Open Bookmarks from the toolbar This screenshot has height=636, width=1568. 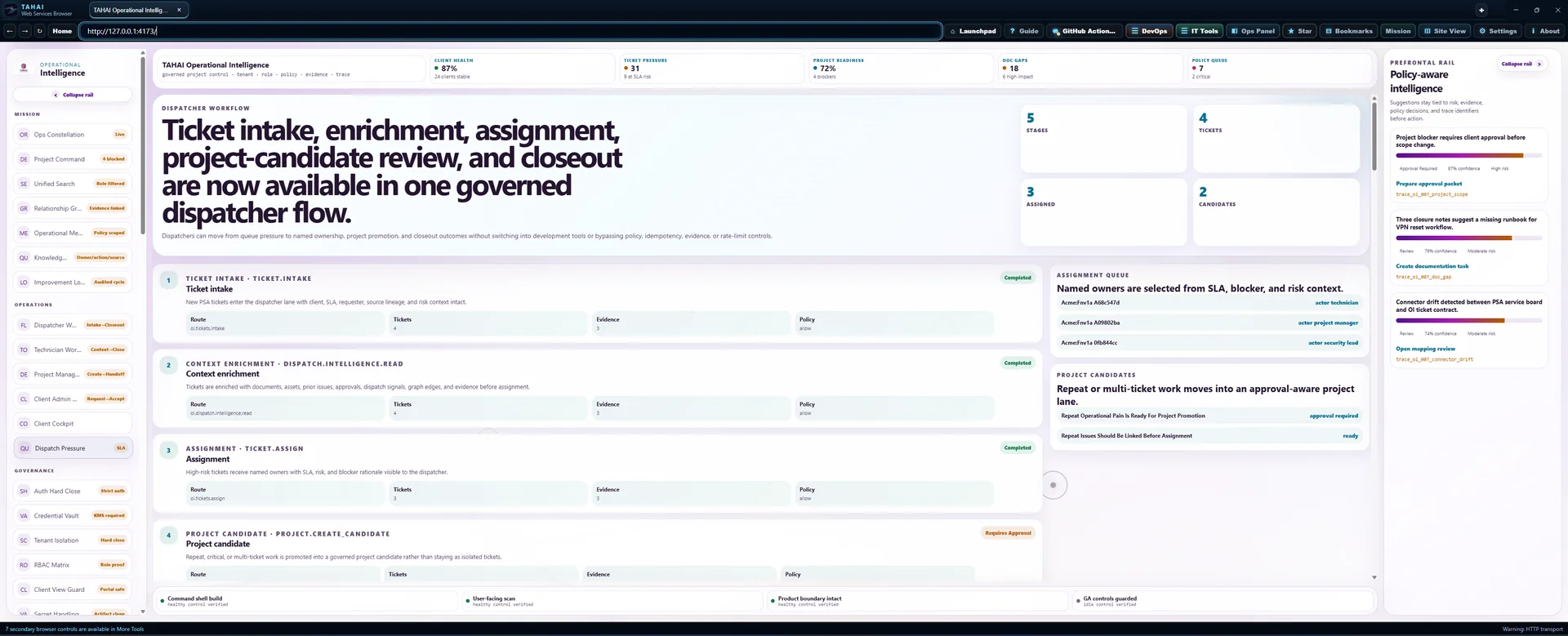click(x=1348, y=31)
